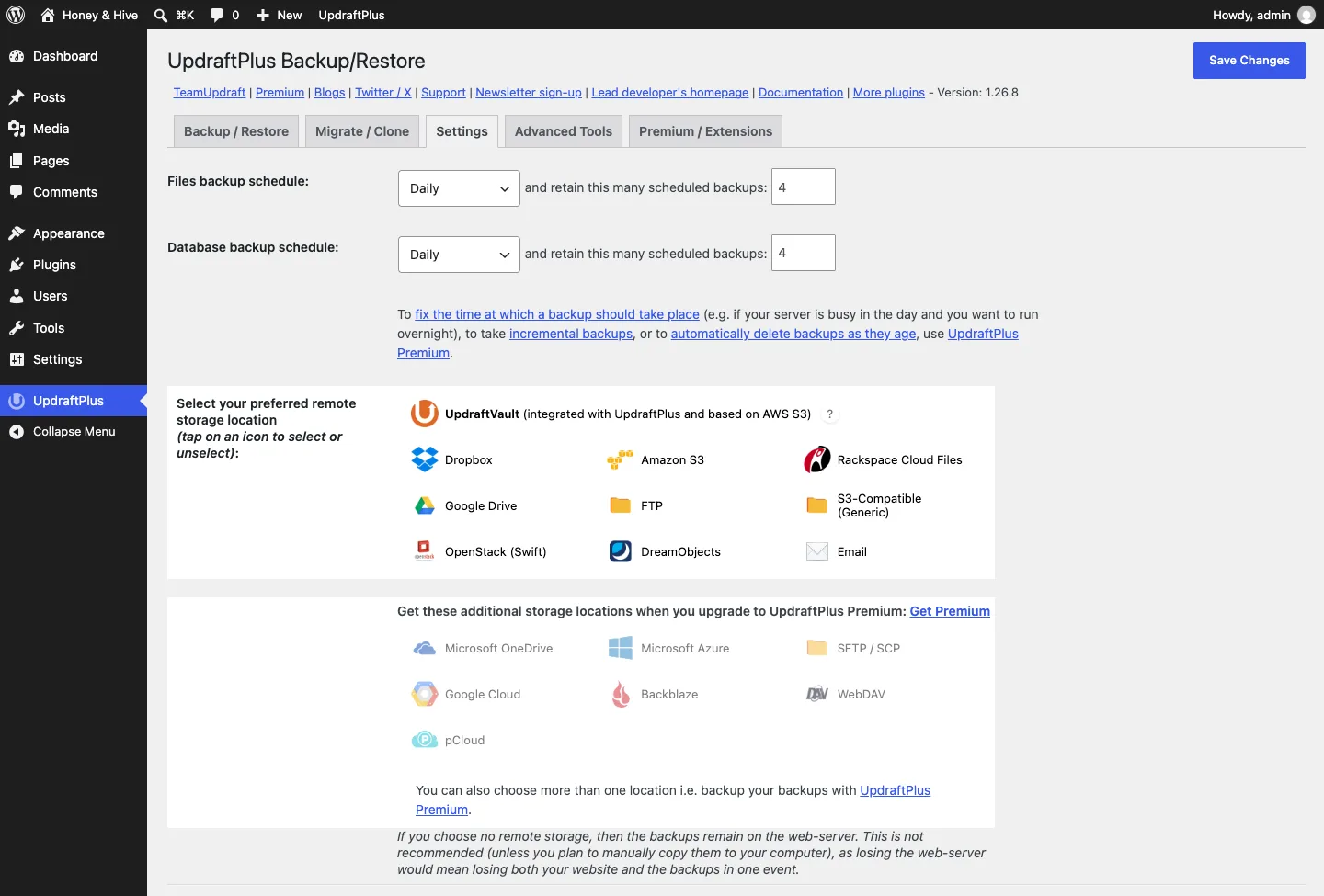Open the Database backup schedule dropdown

[x=459, y=255]
